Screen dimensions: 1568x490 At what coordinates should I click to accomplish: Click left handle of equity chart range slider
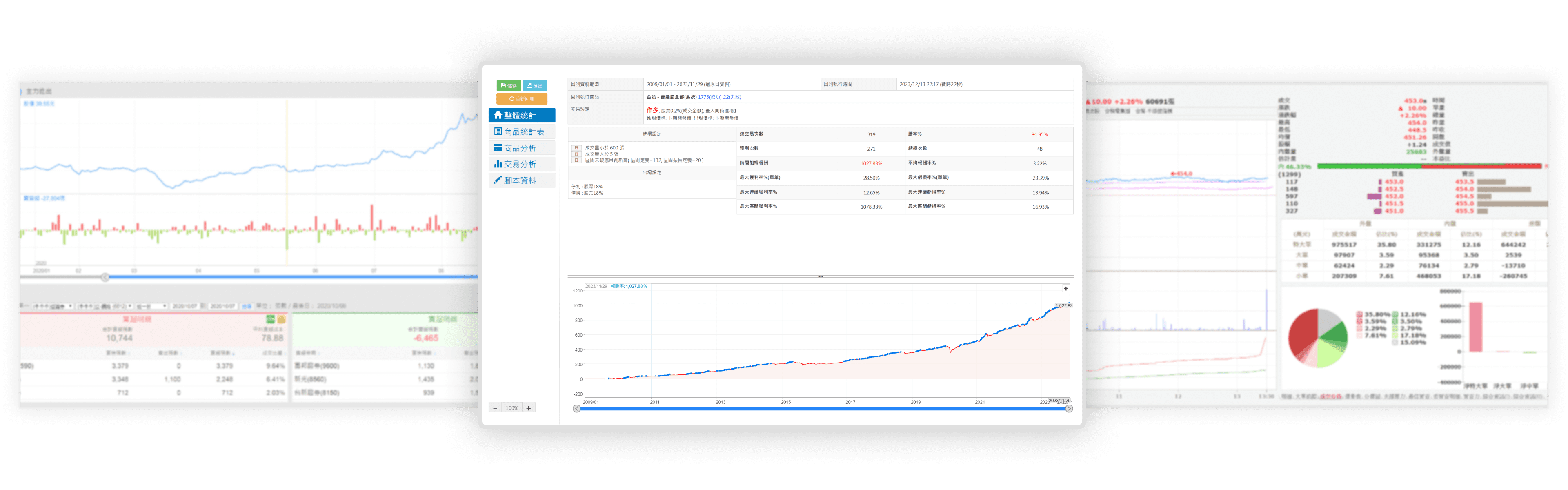pyautogui.click(x=576, y=409)
